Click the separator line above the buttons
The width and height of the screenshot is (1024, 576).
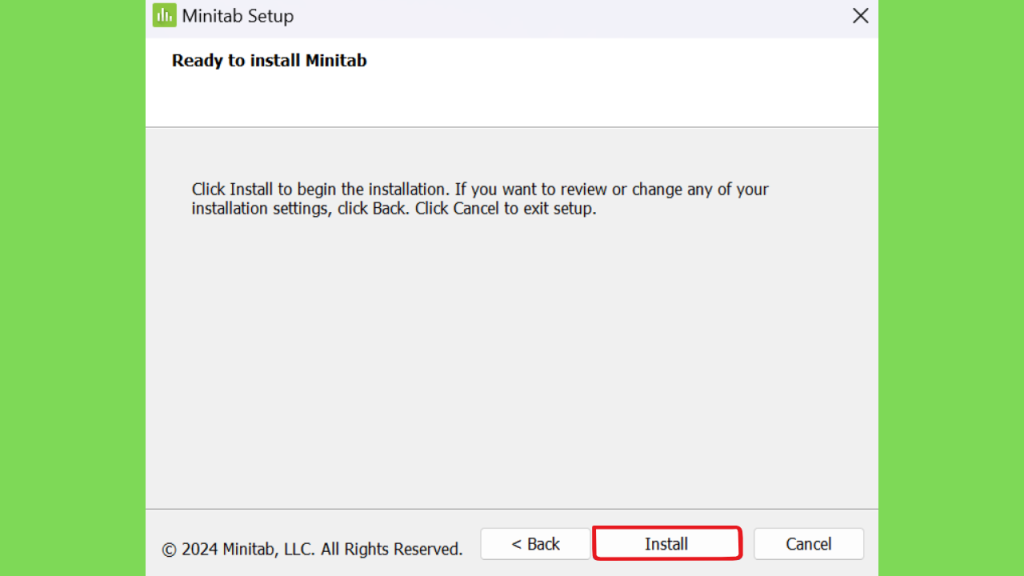[512, 509]
